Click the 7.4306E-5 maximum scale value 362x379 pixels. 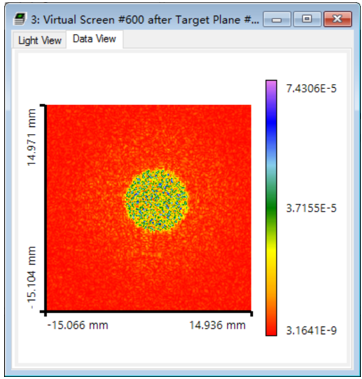(x=311, y=88)
